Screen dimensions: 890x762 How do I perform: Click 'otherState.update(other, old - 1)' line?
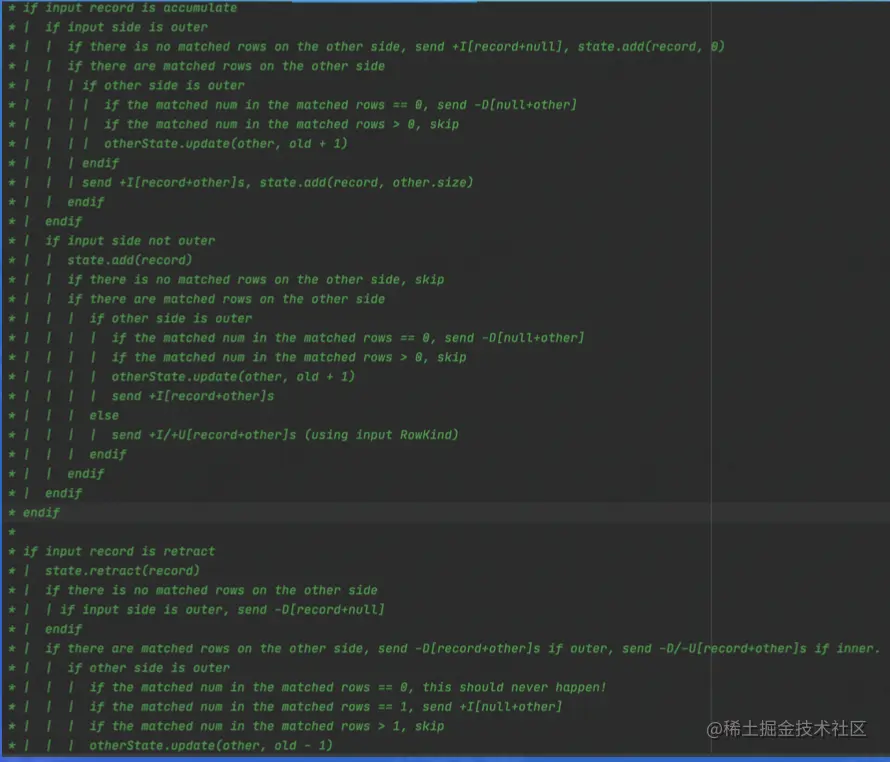pos(211,746)
